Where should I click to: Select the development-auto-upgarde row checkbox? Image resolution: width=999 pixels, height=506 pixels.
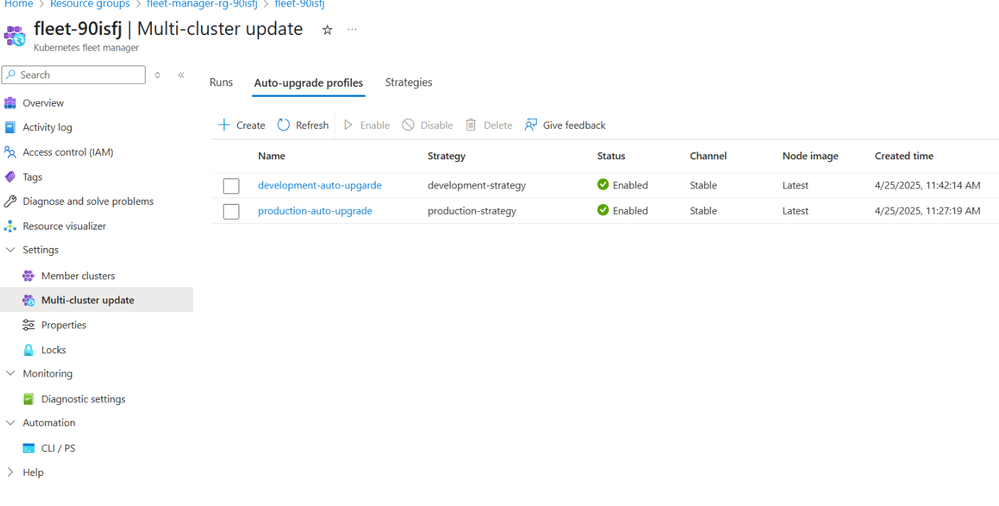tap(231, 186)
